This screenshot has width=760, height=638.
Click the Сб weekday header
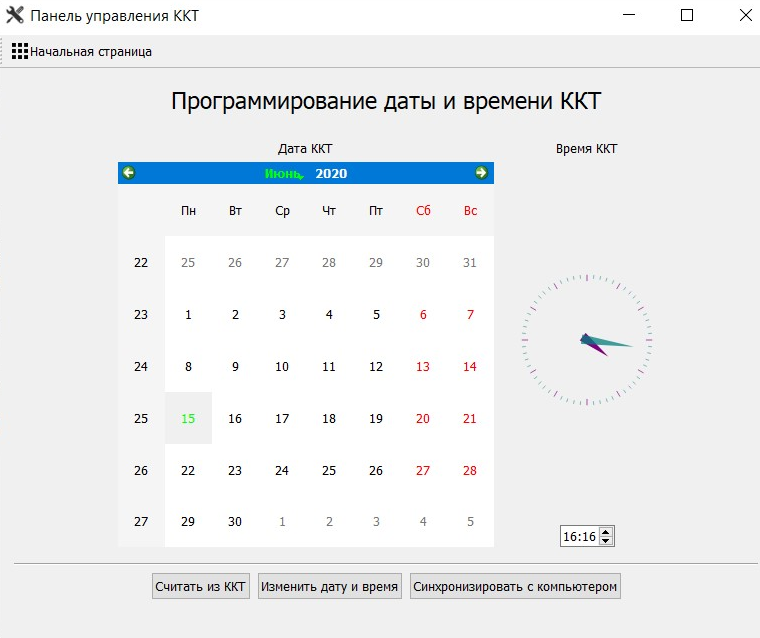[x=423, y=211]
